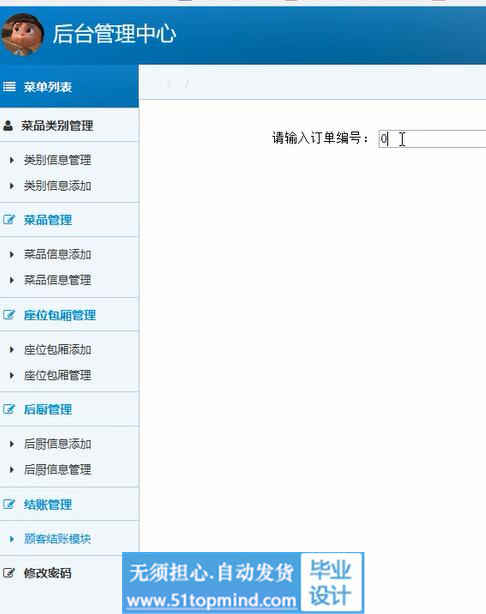Click the edit icon beside 结账管理
Screen dimensions: 486x614
pos(9,504)
